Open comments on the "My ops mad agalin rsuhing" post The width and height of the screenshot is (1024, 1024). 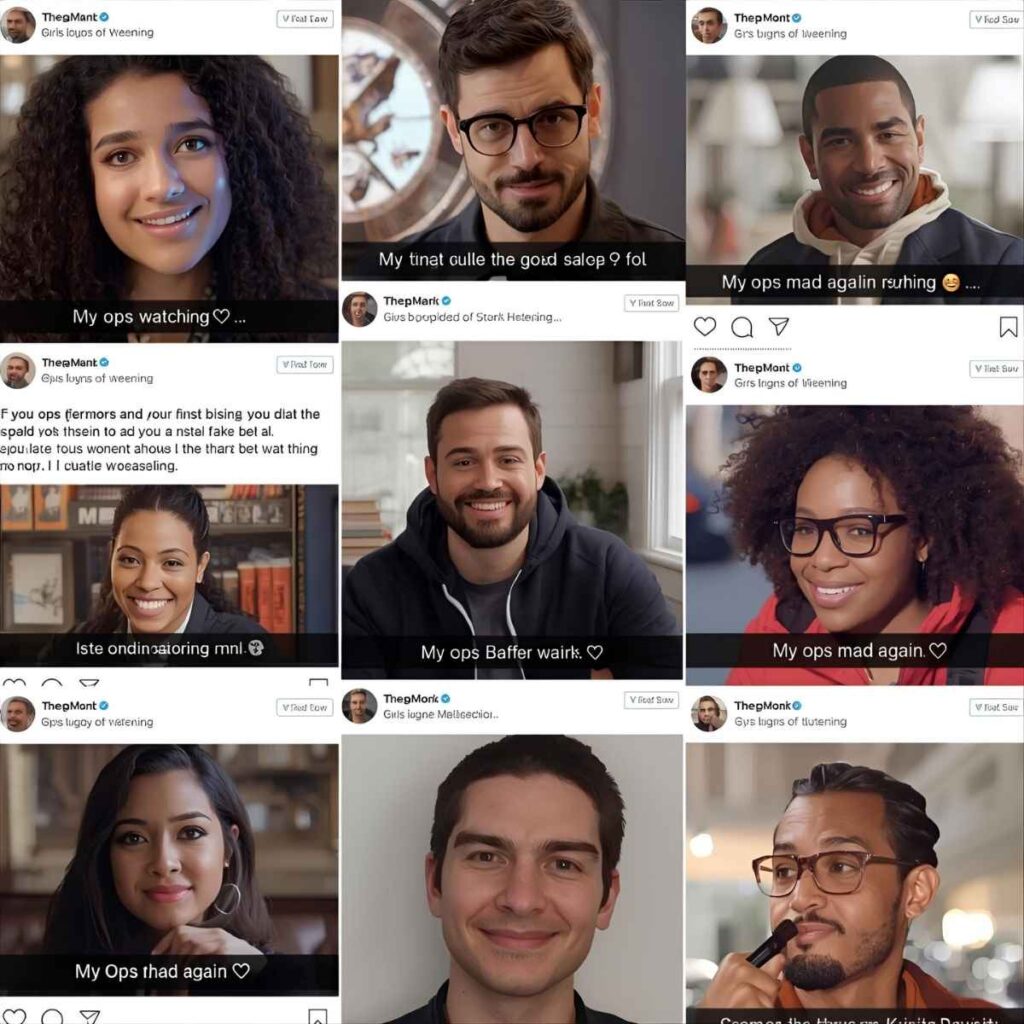[742, 327]
